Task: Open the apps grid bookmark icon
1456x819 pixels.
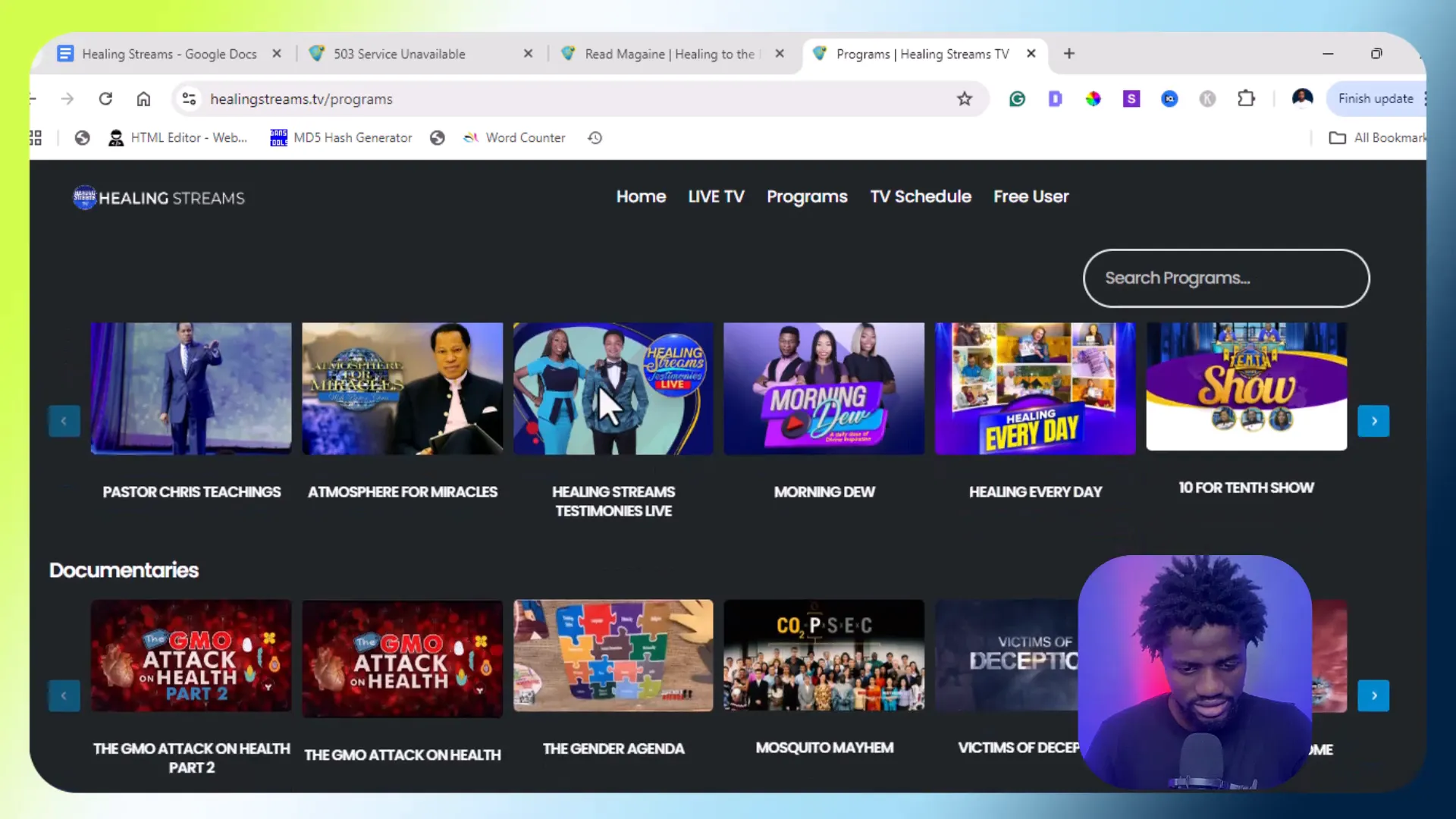Action: coord(35,137)
